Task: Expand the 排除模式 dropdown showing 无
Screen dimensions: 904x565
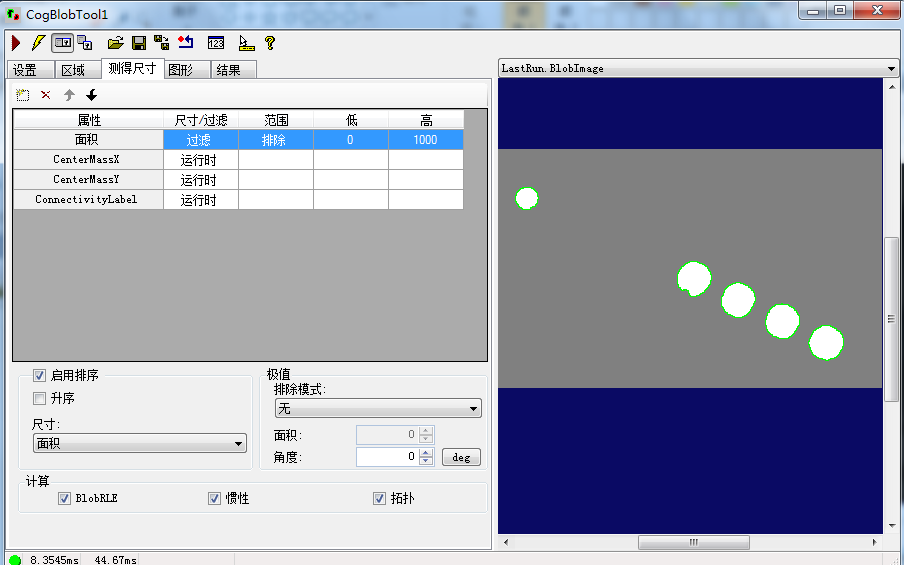Action: 377,409
